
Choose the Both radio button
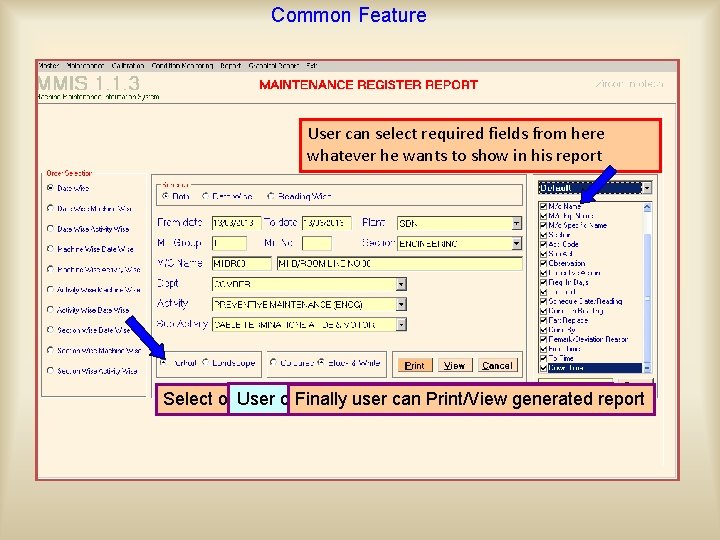pos(165,196)
